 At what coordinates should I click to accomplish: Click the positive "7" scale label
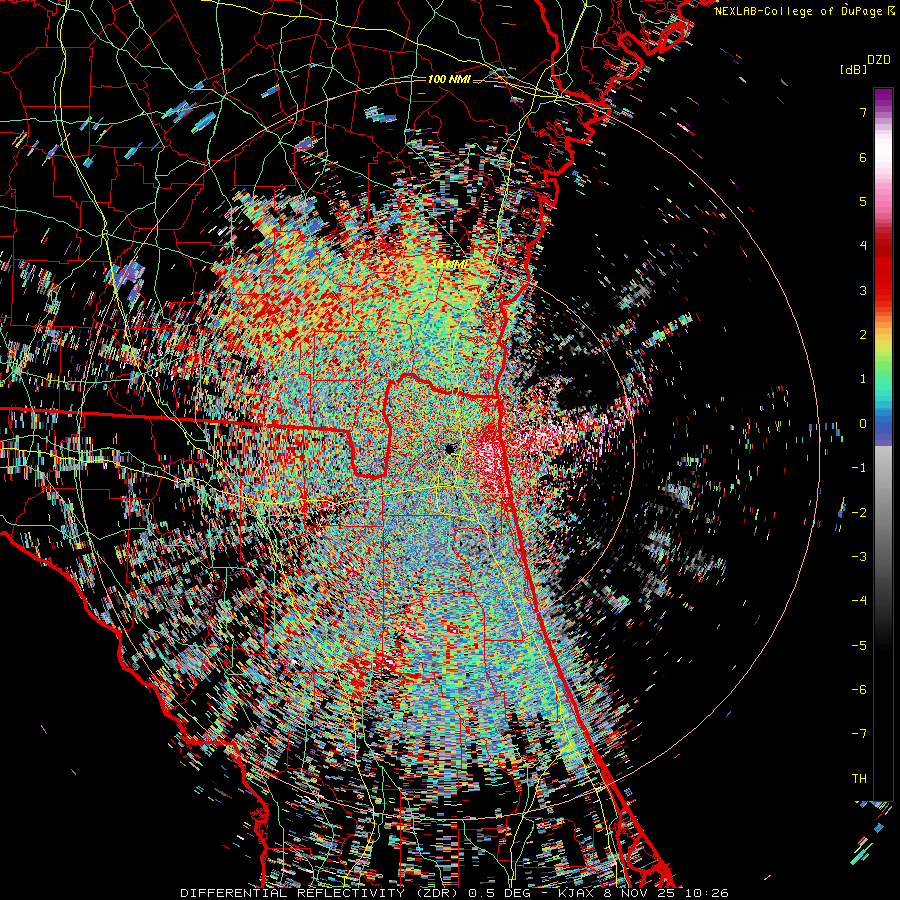[863, 112]
